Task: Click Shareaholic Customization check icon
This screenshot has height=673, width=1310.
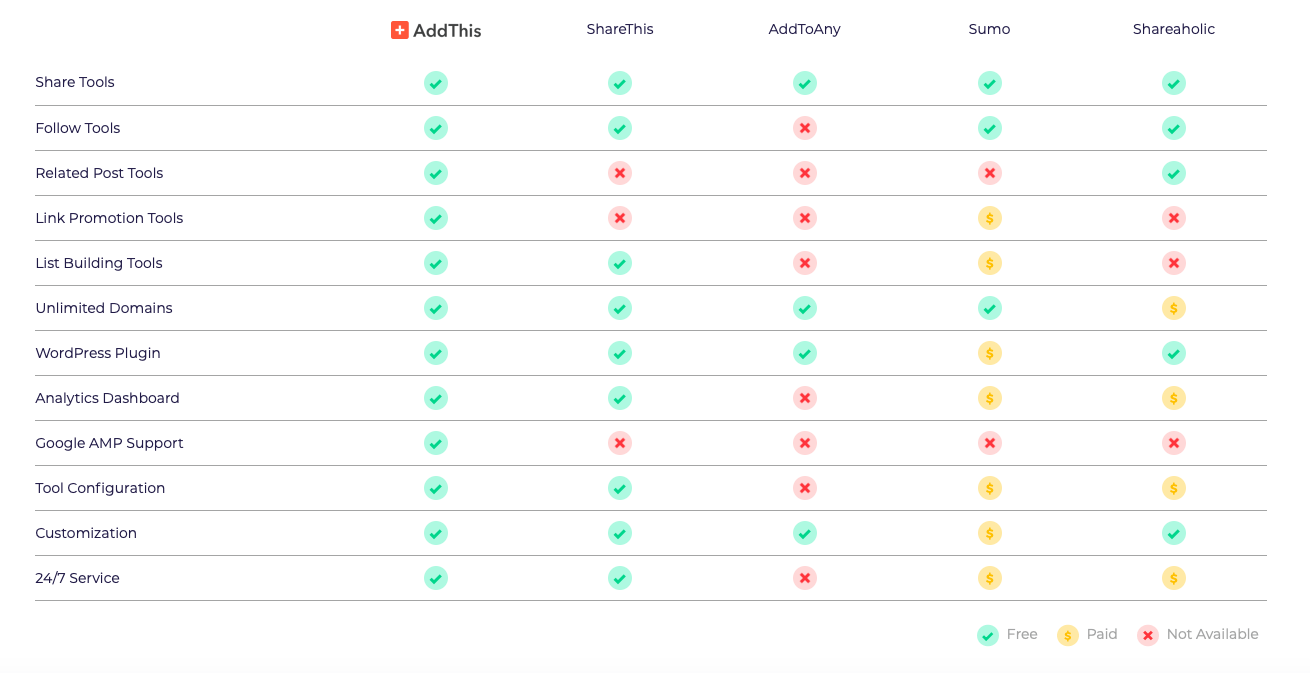Action: (x=1174, y=533)
